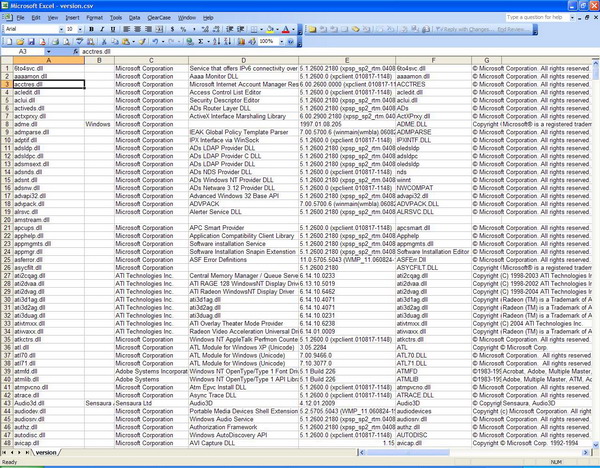Open the 100% zoom dropdown

[282, 42]
